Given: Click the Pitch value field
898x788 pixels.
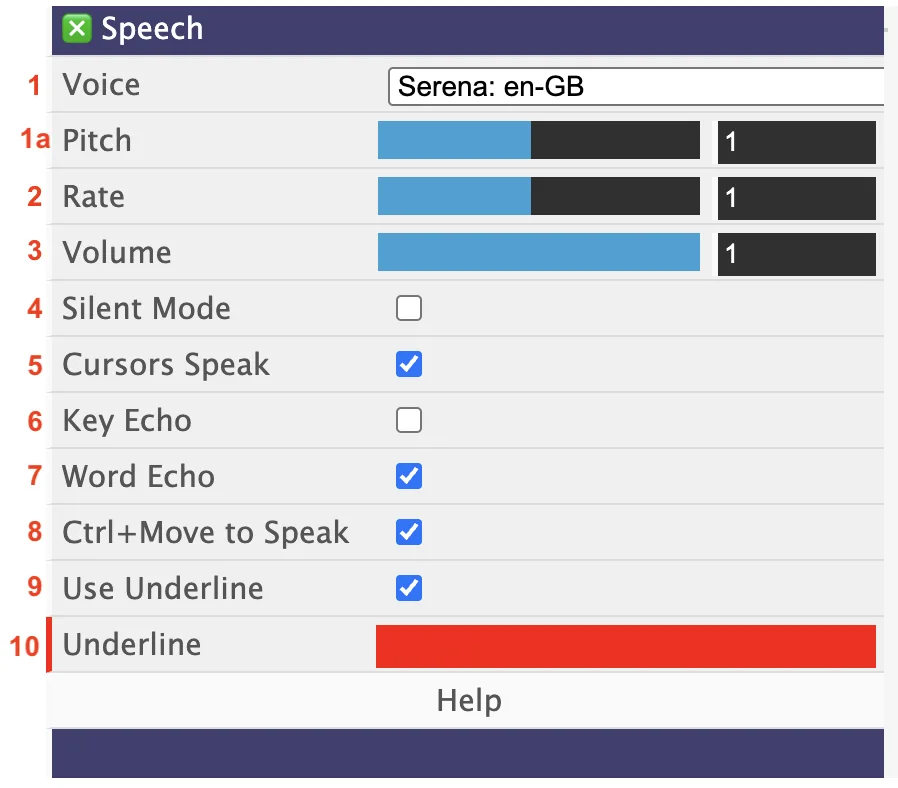Looking at the screenshot, I should (795, 142).
